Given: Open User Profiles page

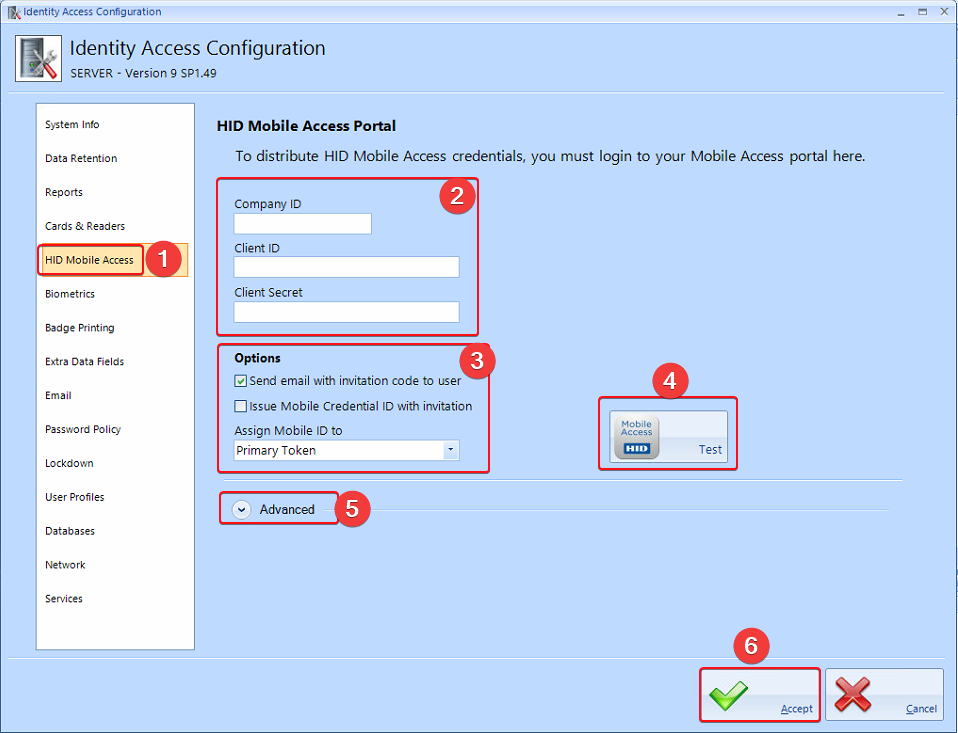Looking at the screenshot, I should pyautogui.click(x=75, y=497).
